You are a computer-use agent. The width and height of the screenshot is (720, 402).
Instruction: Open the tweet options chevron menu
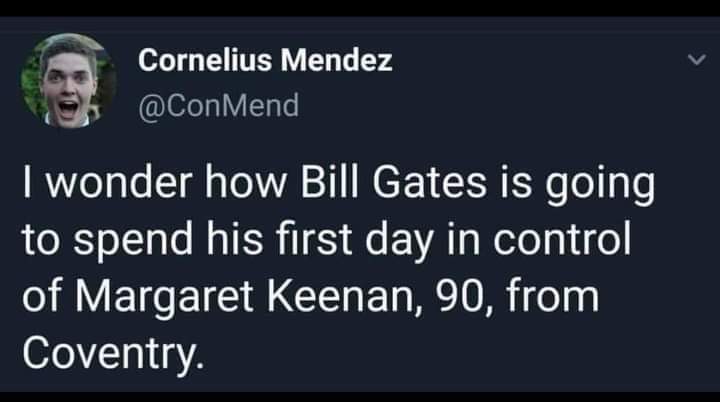click(697, 60)
